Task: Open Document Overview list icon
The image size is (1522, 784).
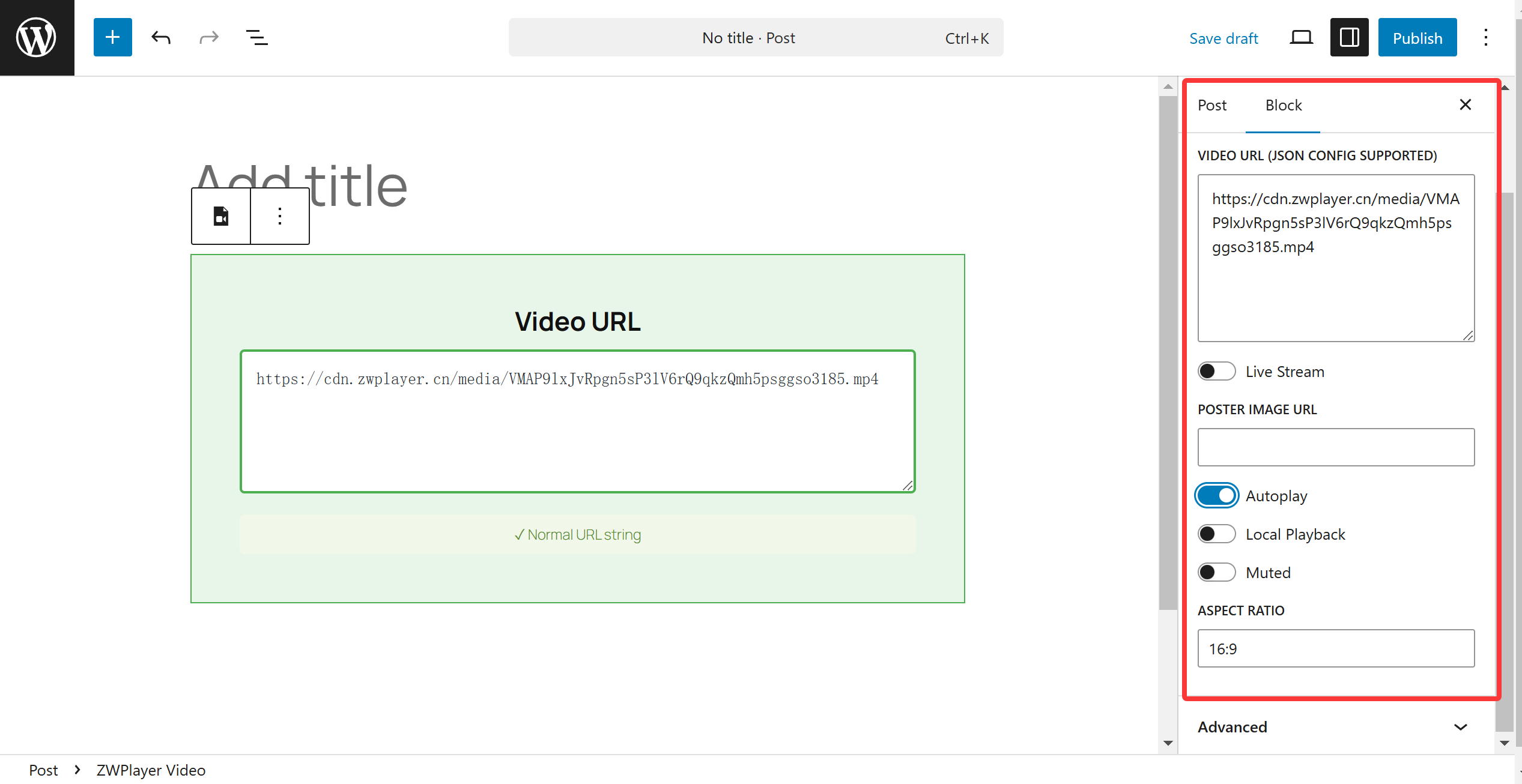Action: 256,38
